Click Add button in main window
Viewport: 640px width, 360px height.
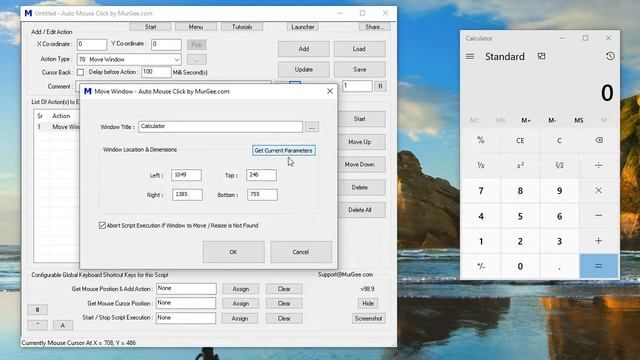(304, 49)
